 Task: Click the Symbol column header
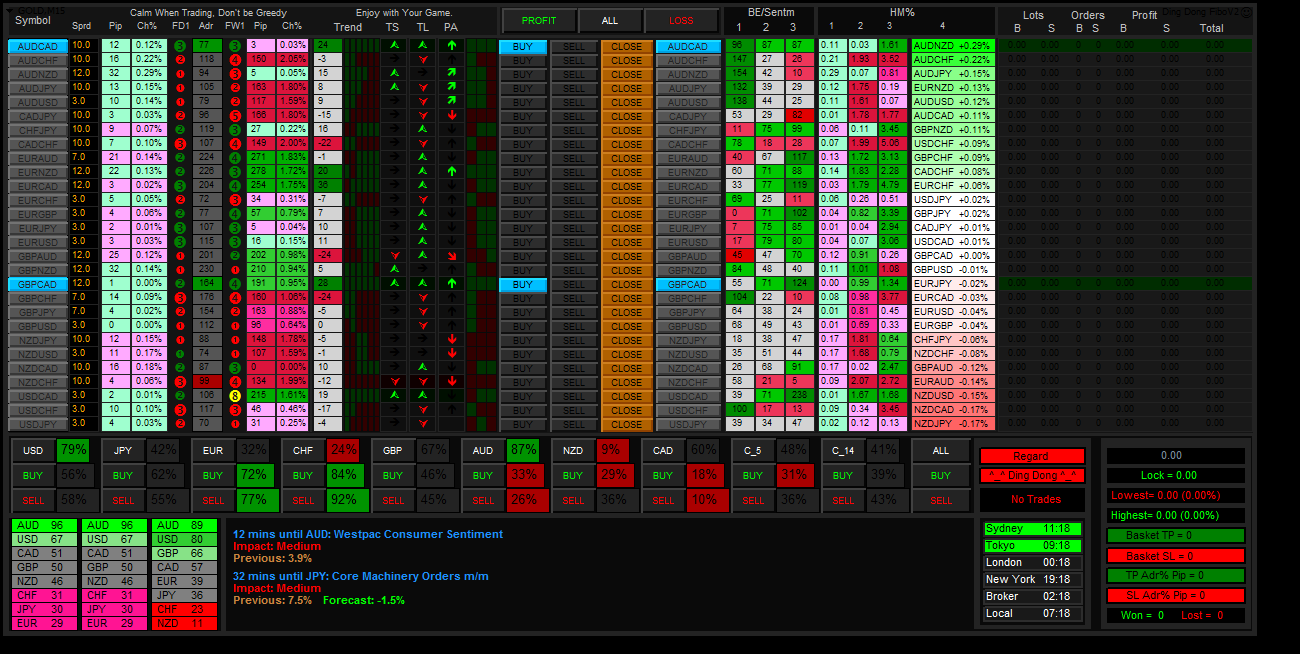(33, 20)
